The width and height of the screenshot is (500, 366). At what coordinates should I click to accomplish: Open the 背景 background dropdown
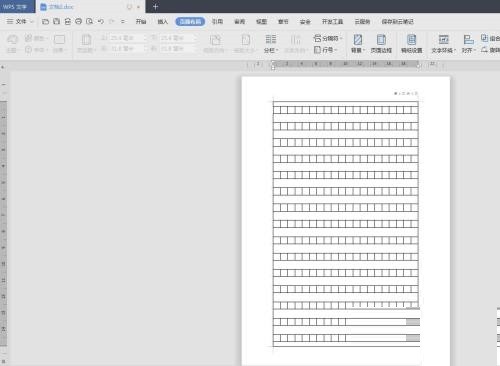click(x=358, y=43)
